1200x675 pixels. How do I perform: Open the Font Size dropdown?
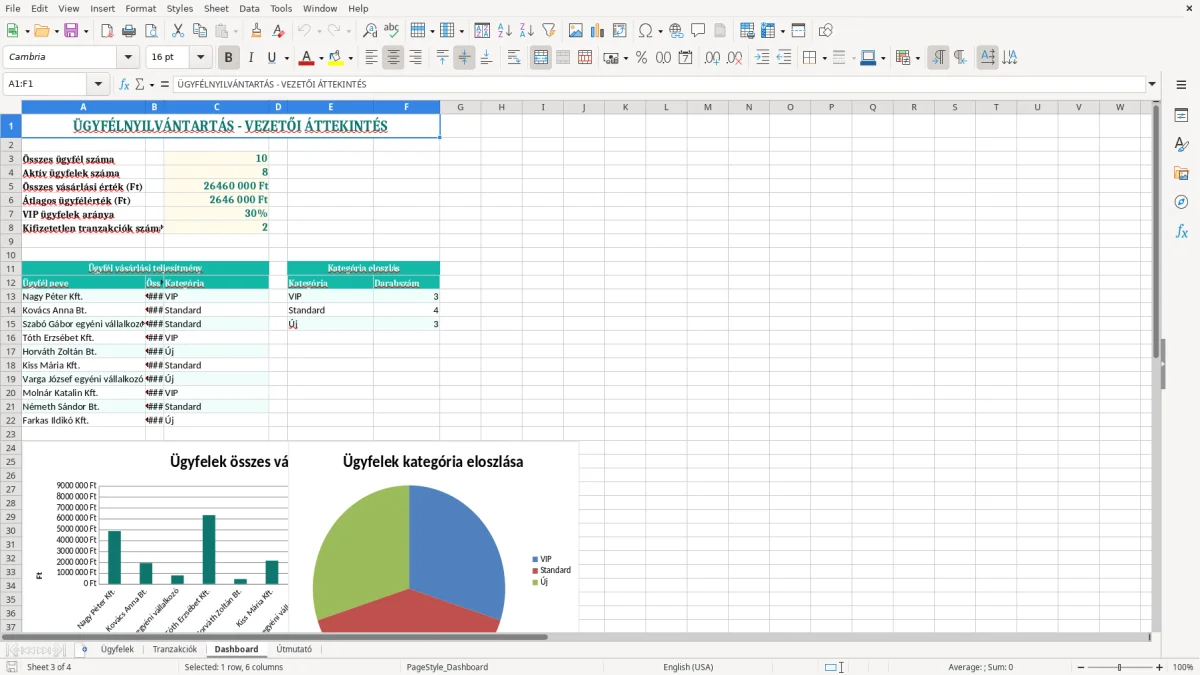tap(200, 57)
